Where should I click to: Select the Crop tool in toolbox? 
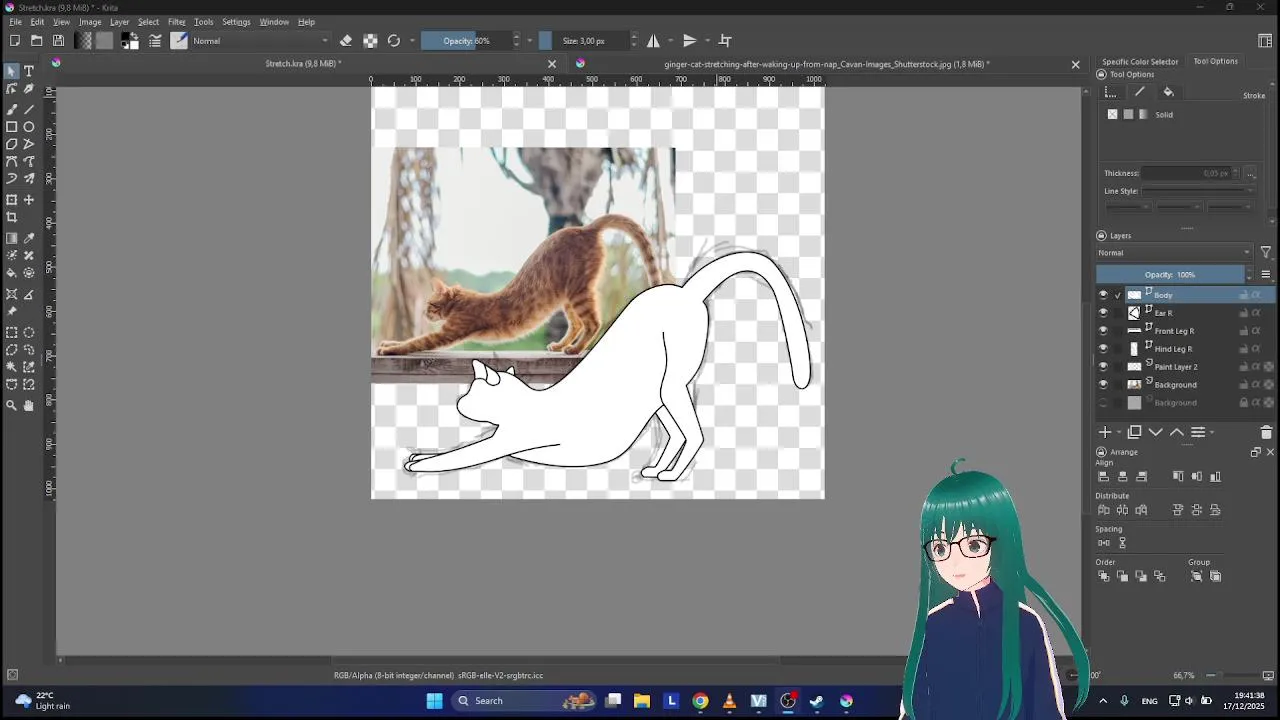(11, 218)
